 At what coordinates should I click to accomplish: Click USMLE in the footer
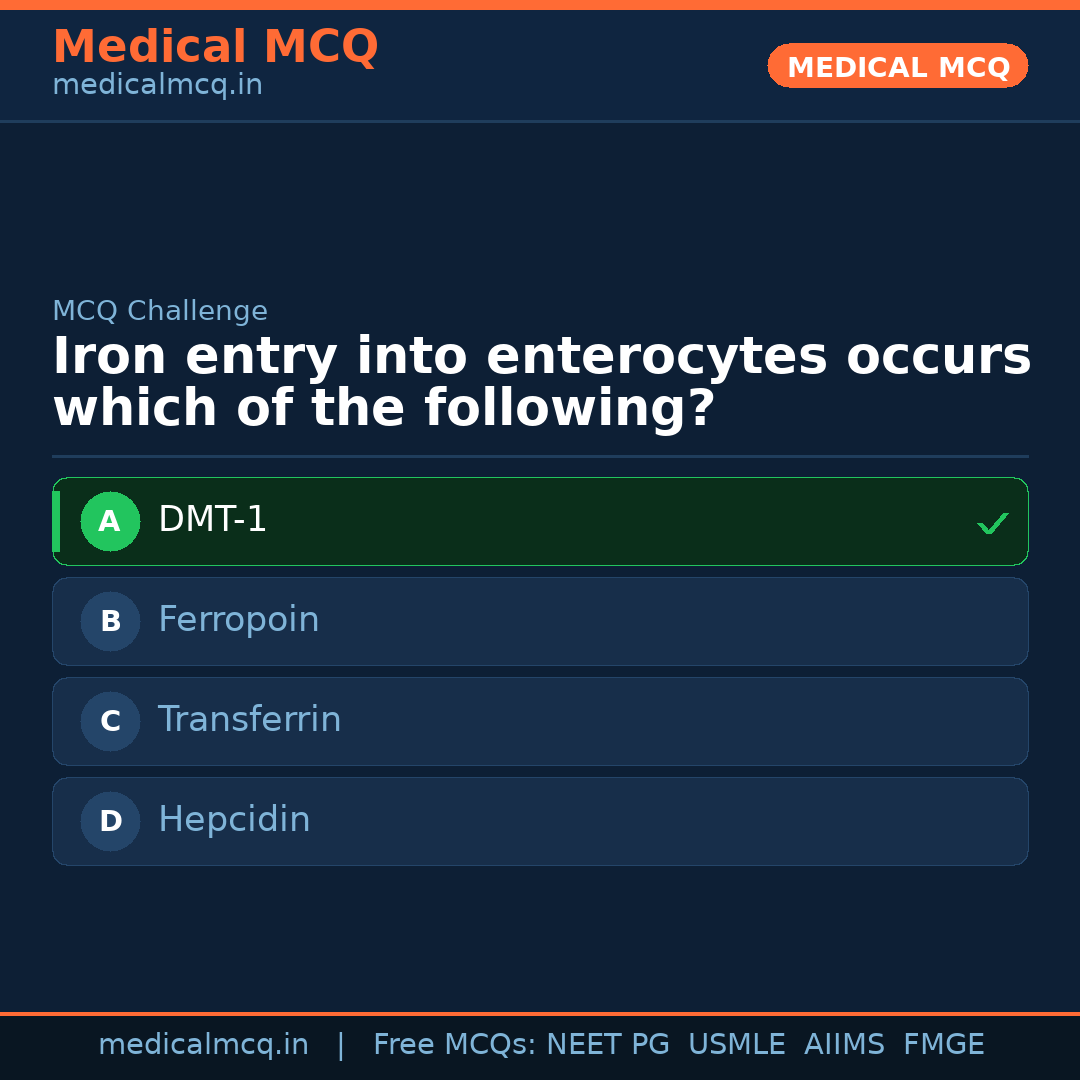pyautogui.click(x=736, y=1045)
